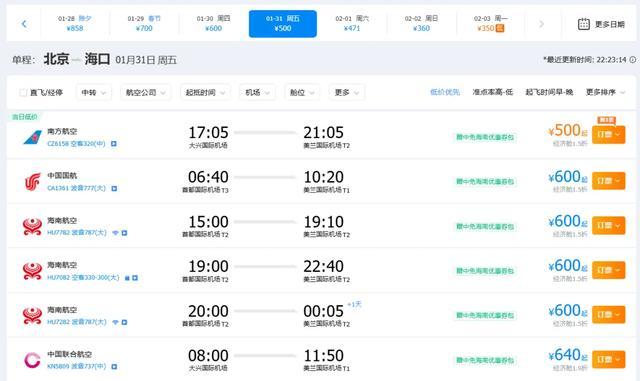Sort by 起飞时间早-晚
Screen dimensions: 640x381
[x=549, y=92]
